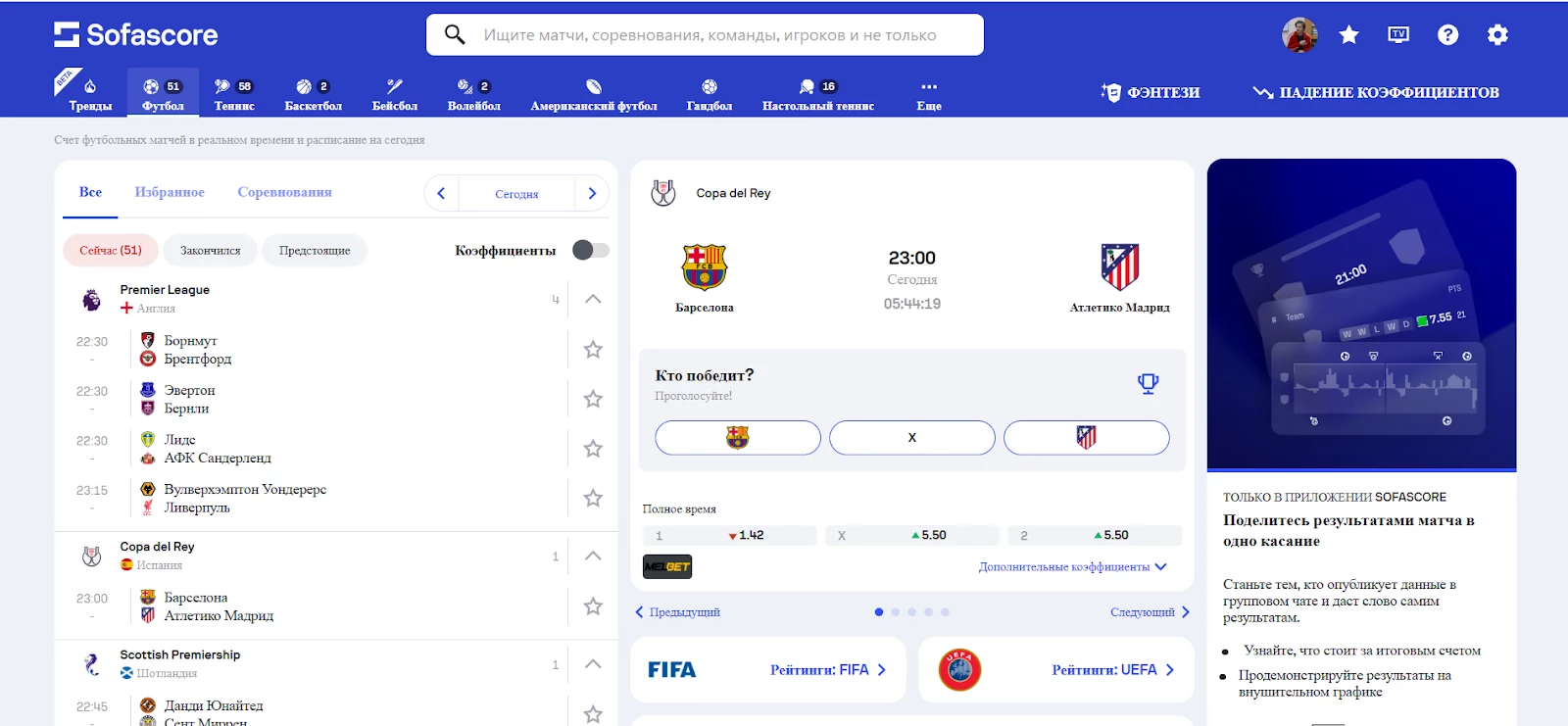Image resolution: width=1568 pixels, height=726 pixels.
Task: Switch to the Все tab
Action: pos(90,193)
